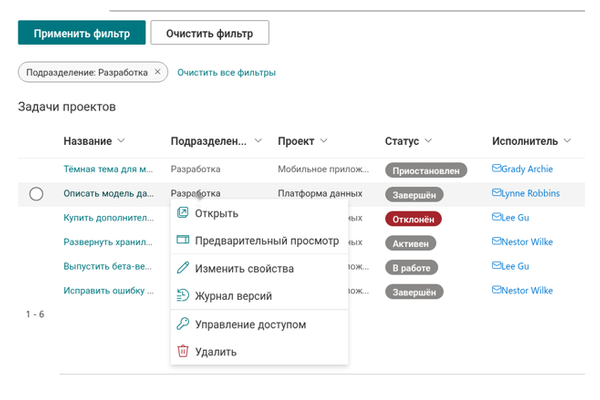Click the Задачи проектов heading
The image size is (600, 400).
click(67, 106)
